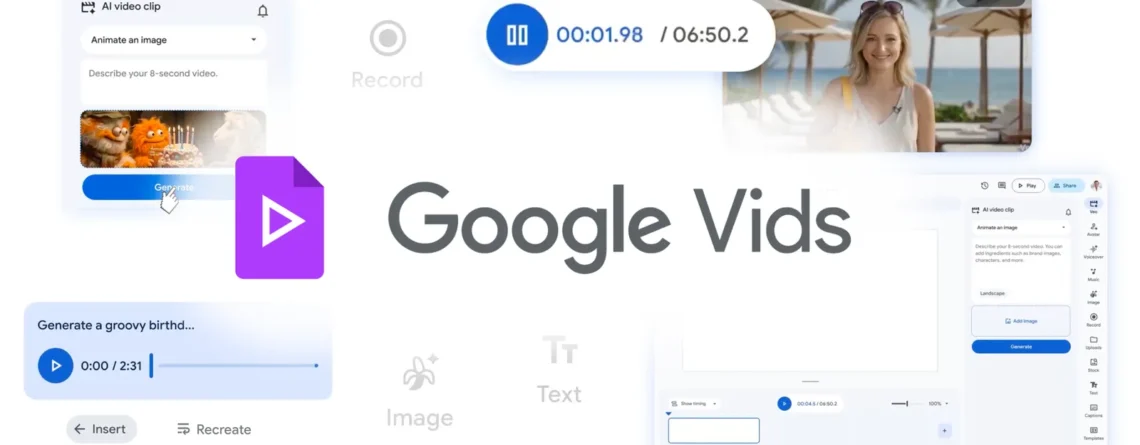Screen dimensions: 1140x445
Task: Open version history in the editor toolbar
Action: pyautogui.click(x=984, y=185)
